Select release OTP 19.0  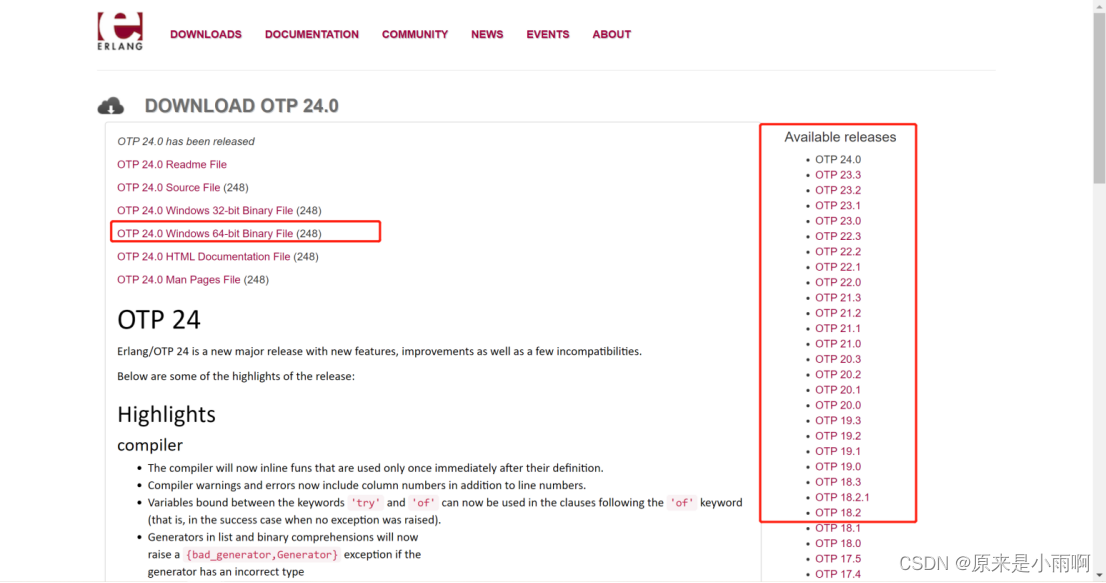click(838, 467)
